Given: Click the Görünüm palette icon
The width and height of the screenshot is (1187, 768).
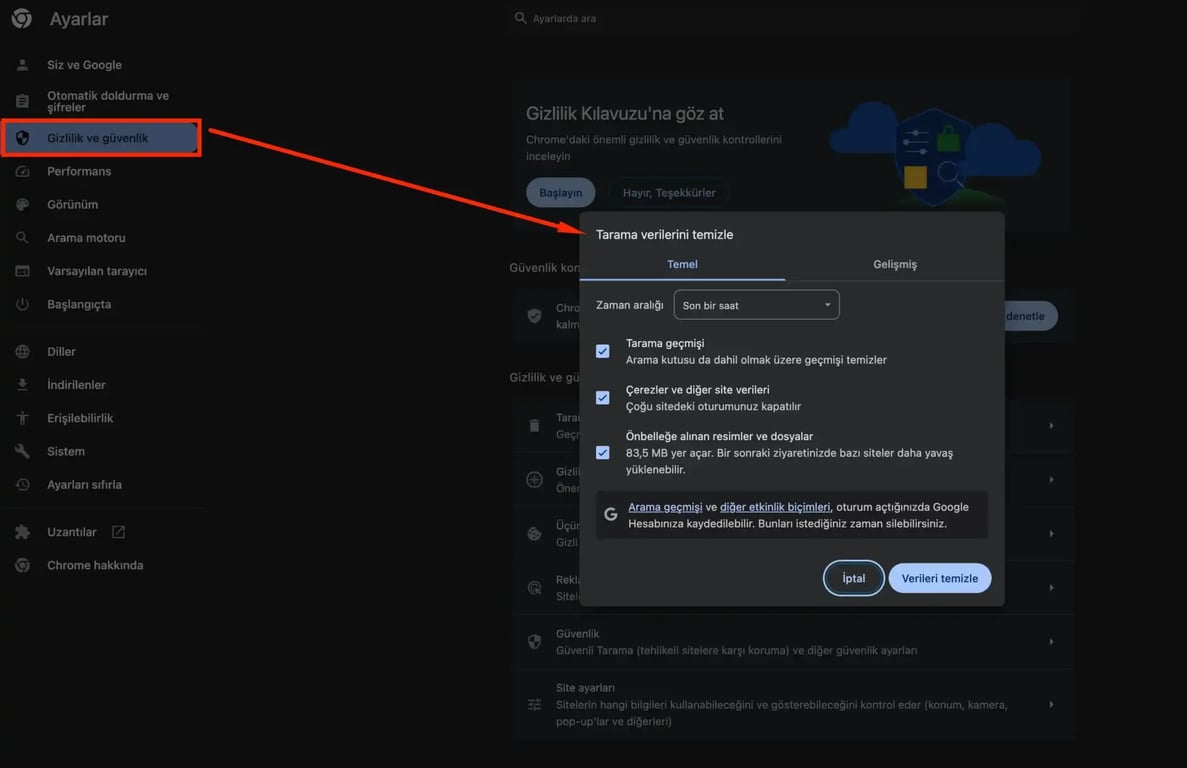Looking at the screenshot, I should click(x=23, y=205).
